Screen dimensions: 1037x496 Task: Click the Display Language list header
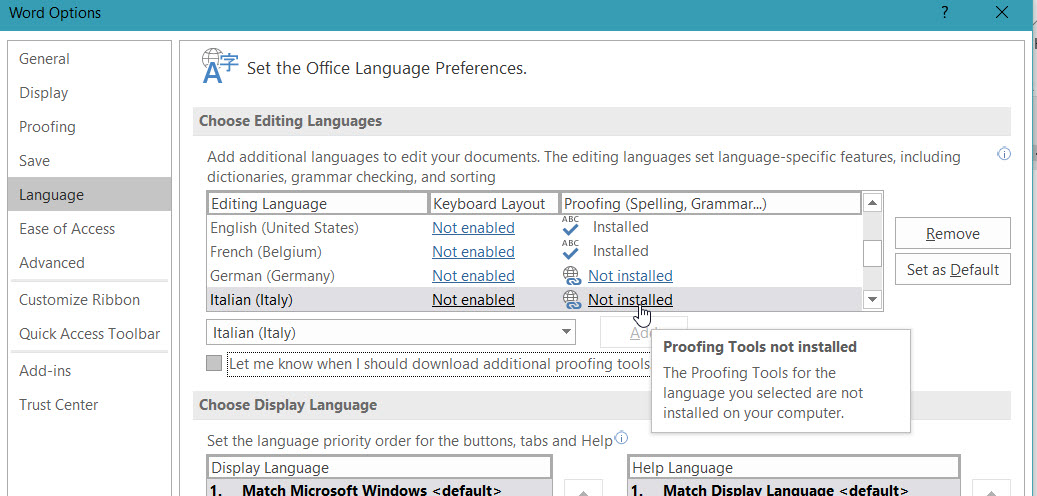(x=380, y=468)
